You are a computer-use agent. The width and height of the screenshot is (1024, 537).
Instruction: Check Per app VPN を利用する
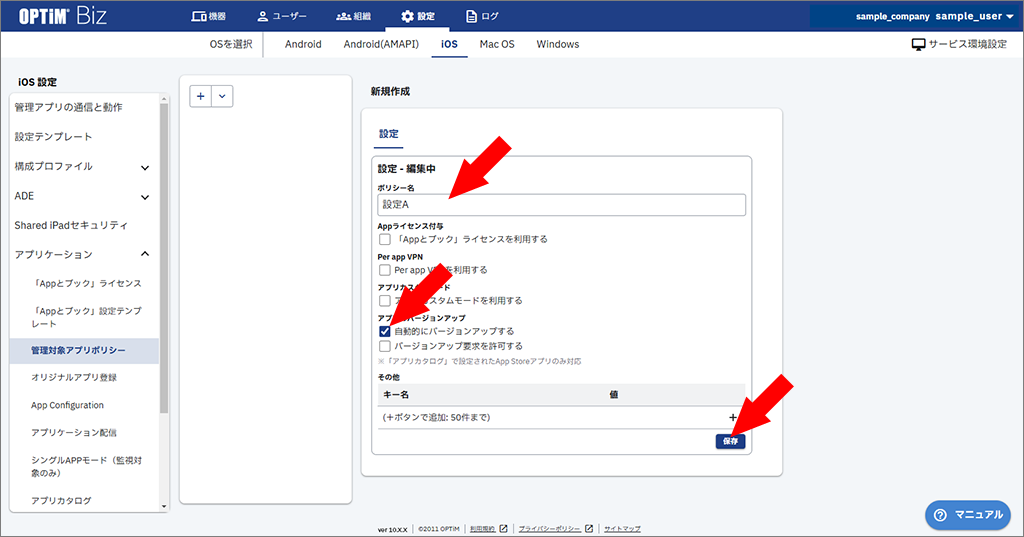(385, 270)
